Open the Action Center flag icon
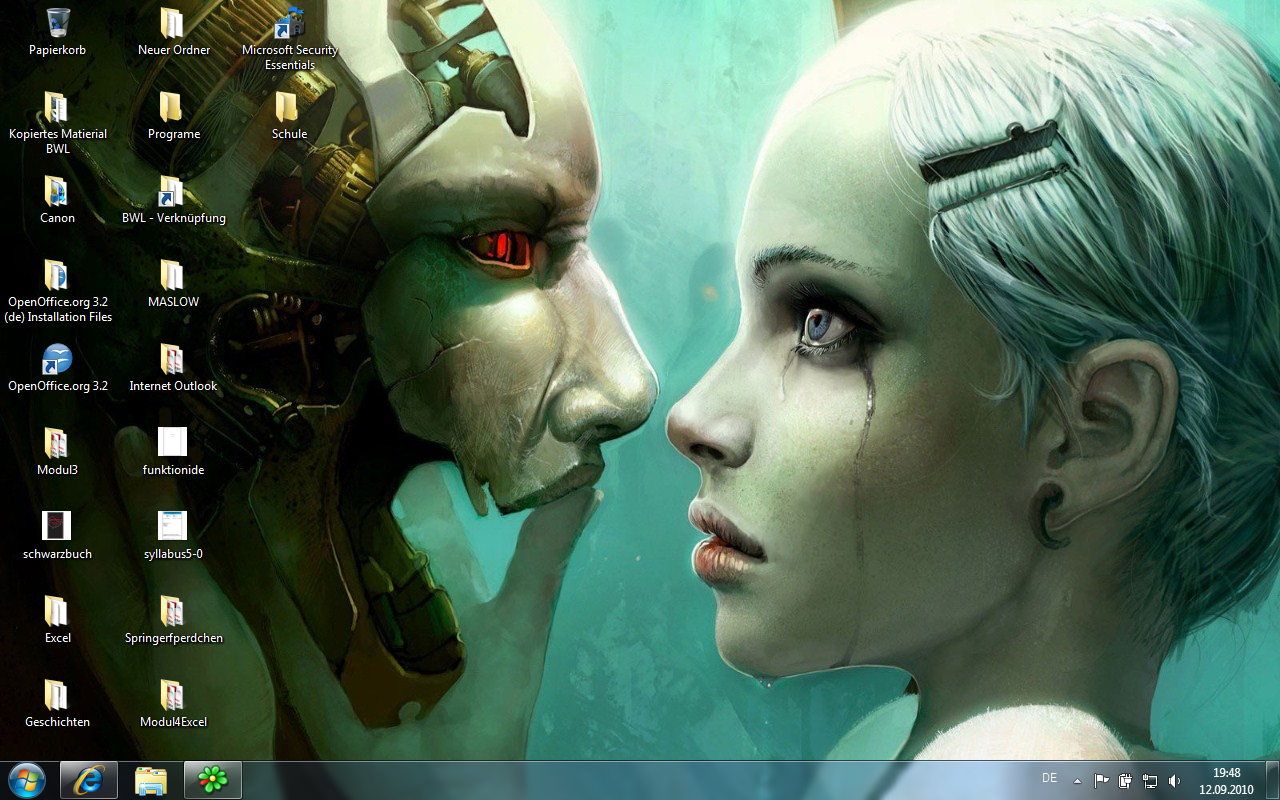Screen dimensions: 1280x800 [x=1101, y=780]
